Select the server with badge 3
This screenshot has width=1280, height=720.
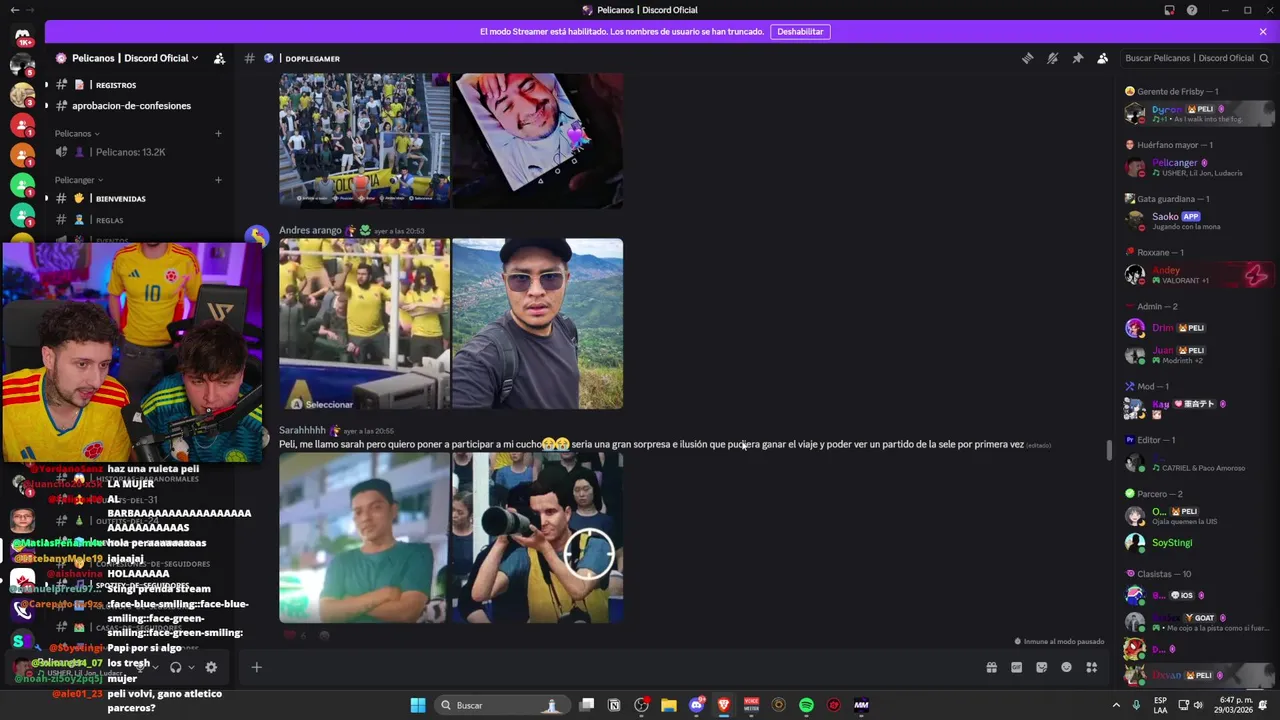(x=22, y=95)
